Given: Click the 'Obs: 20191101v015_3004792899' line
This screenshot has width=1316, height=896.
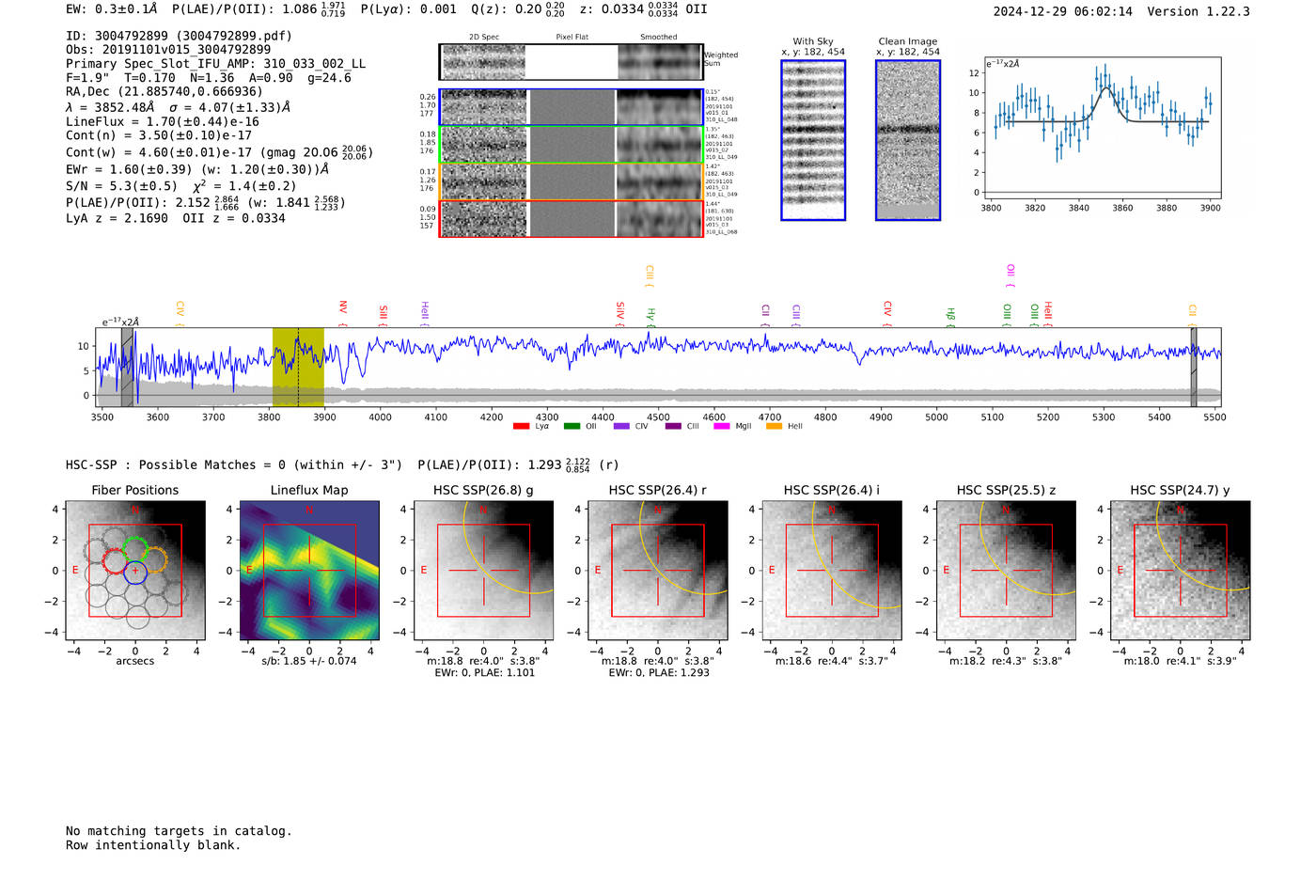Looking at the screenshot, I should pos(168,50).
